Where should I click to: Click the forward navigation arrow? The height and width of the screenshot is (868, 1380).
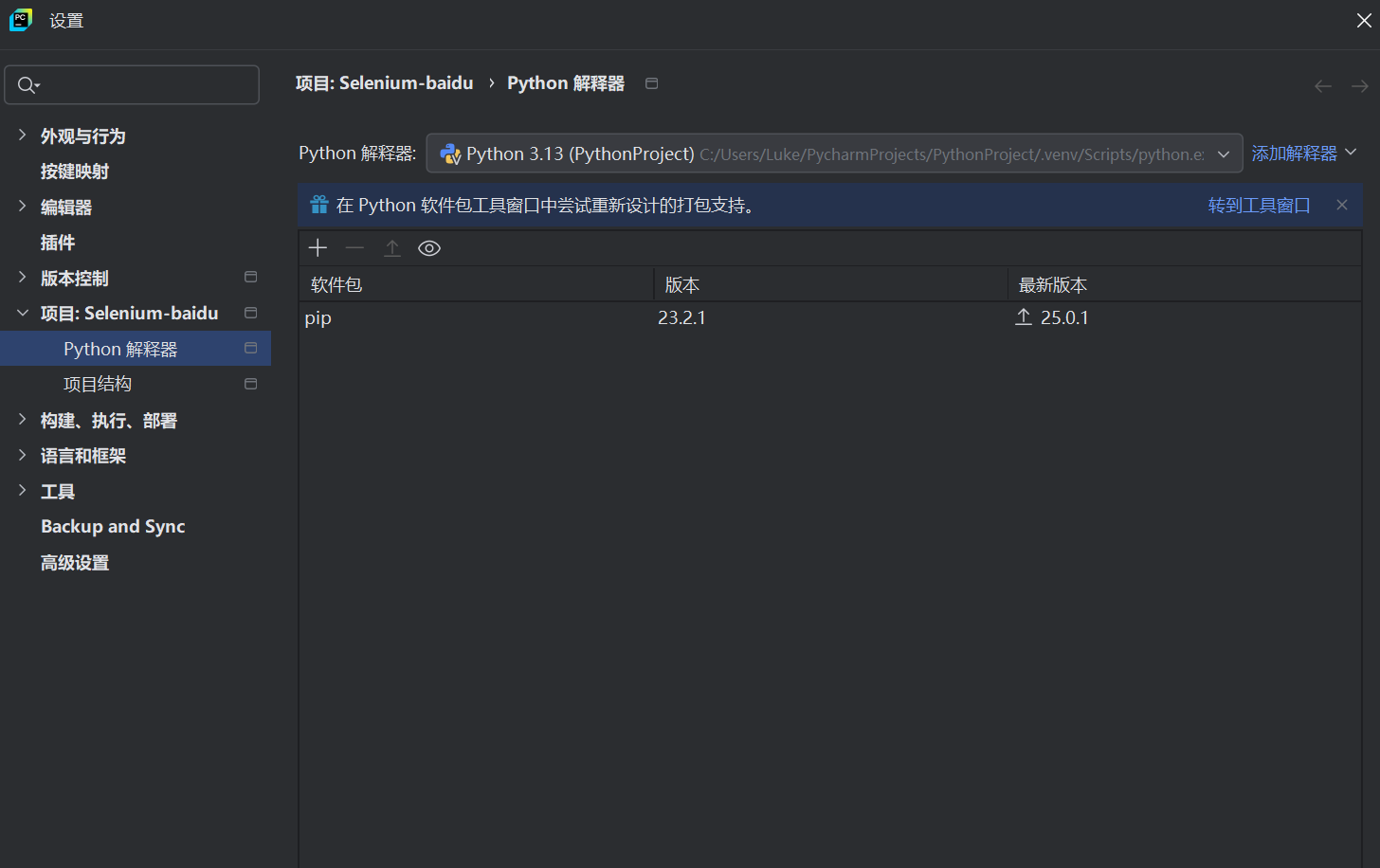tap(1359, 85)
